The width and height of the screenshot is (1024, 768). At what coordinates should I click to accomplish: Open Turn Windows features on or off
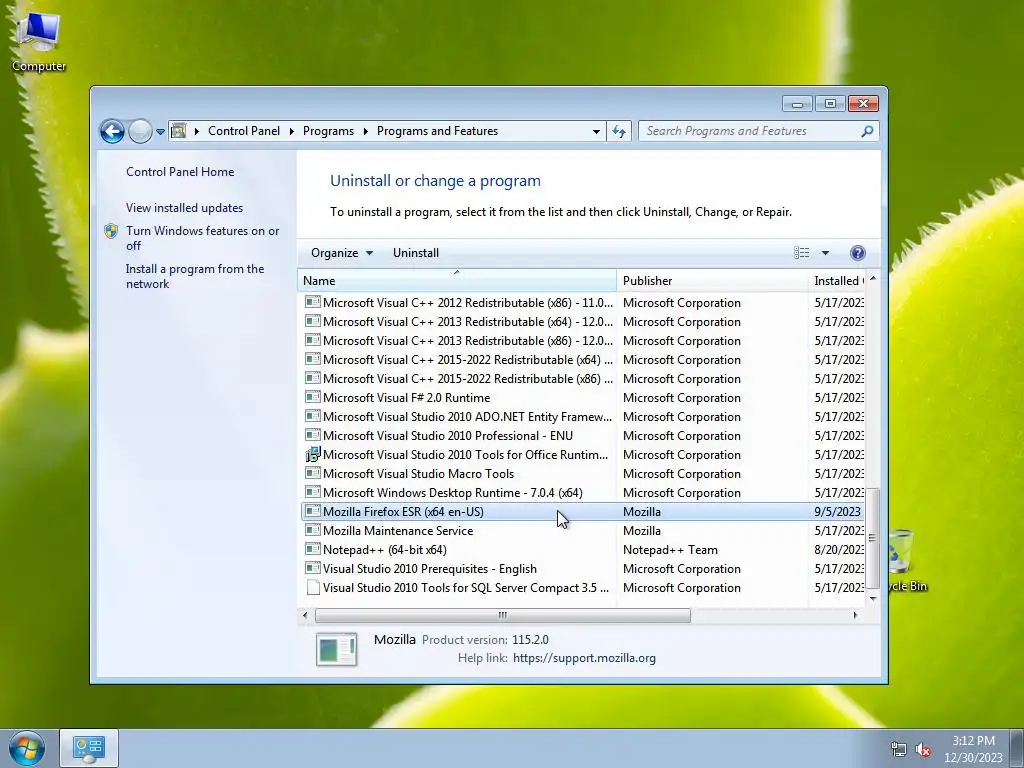[202, 238]
